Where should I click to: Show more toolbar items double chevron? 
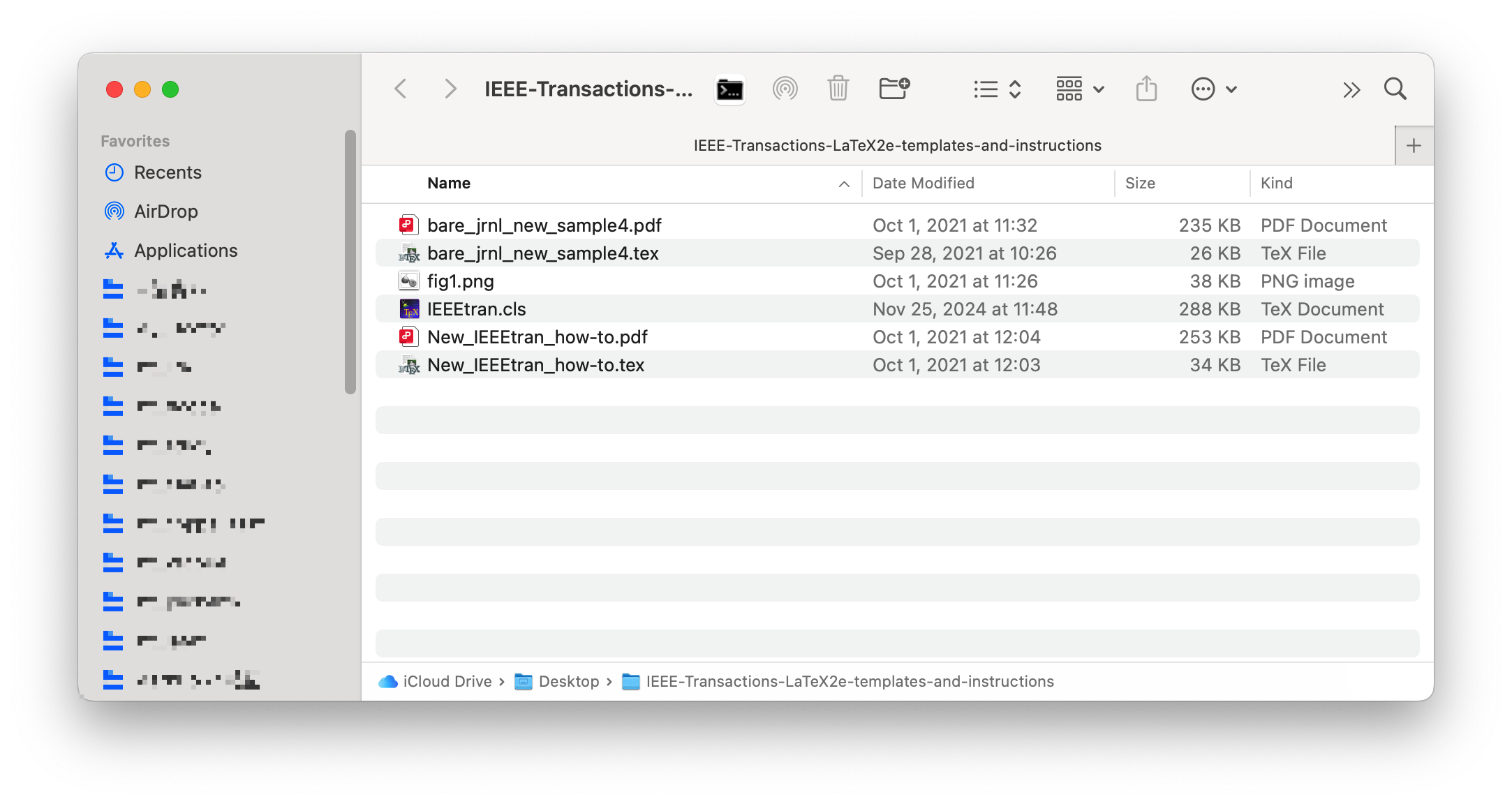tap(1351, 89)
